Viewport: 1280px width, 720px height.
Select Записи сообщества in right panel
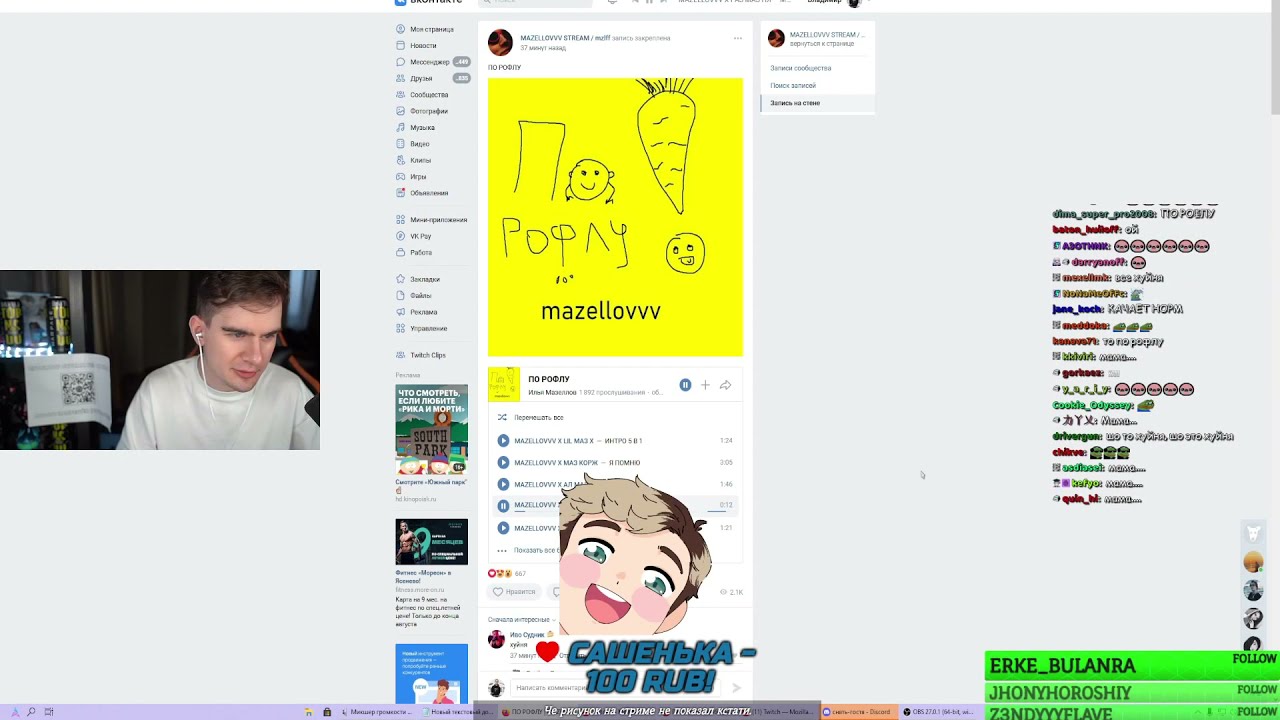pyautogui.click(x=801, y=68)
